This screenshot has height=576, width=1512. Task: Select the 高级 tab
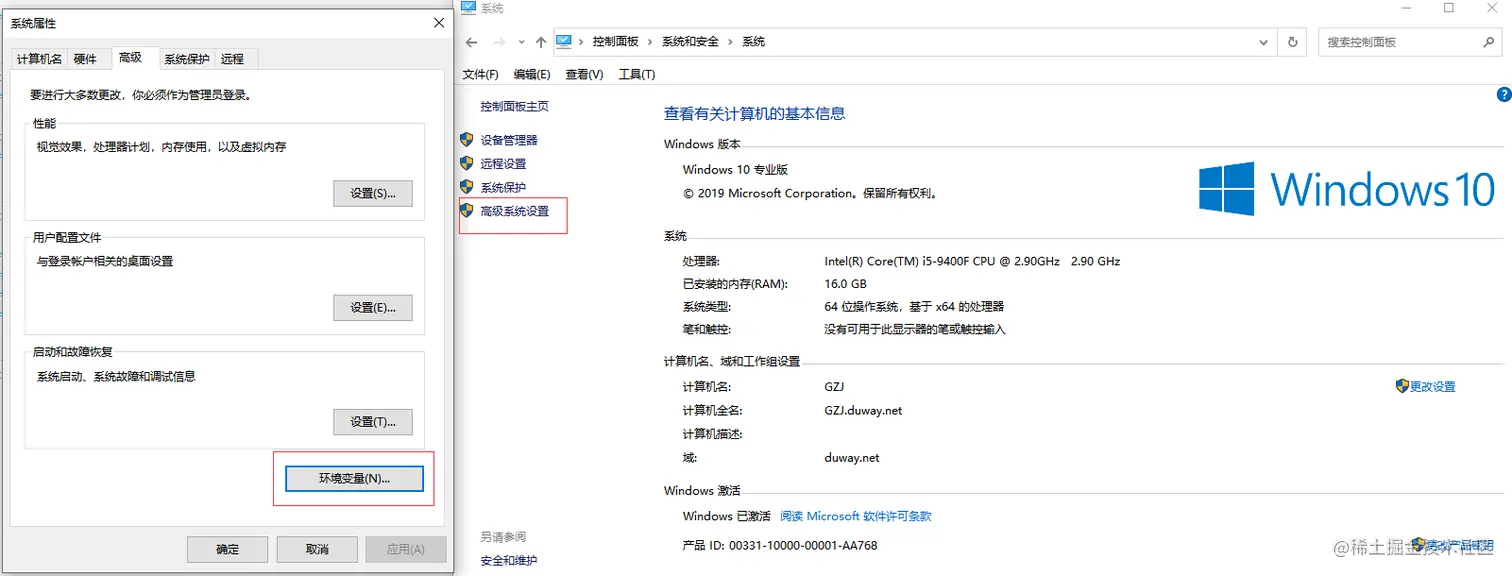tap(131, 58)
